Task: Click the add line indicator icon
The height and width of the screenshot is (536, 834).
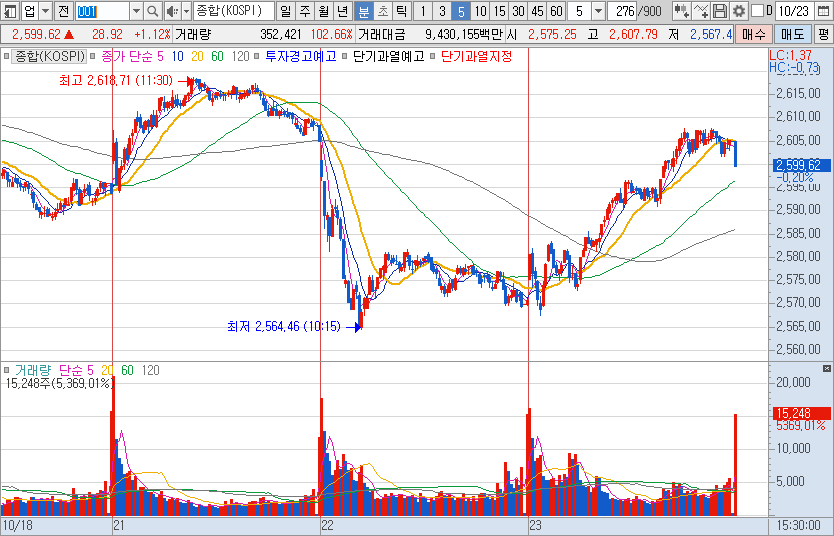Action: (701, 11)
